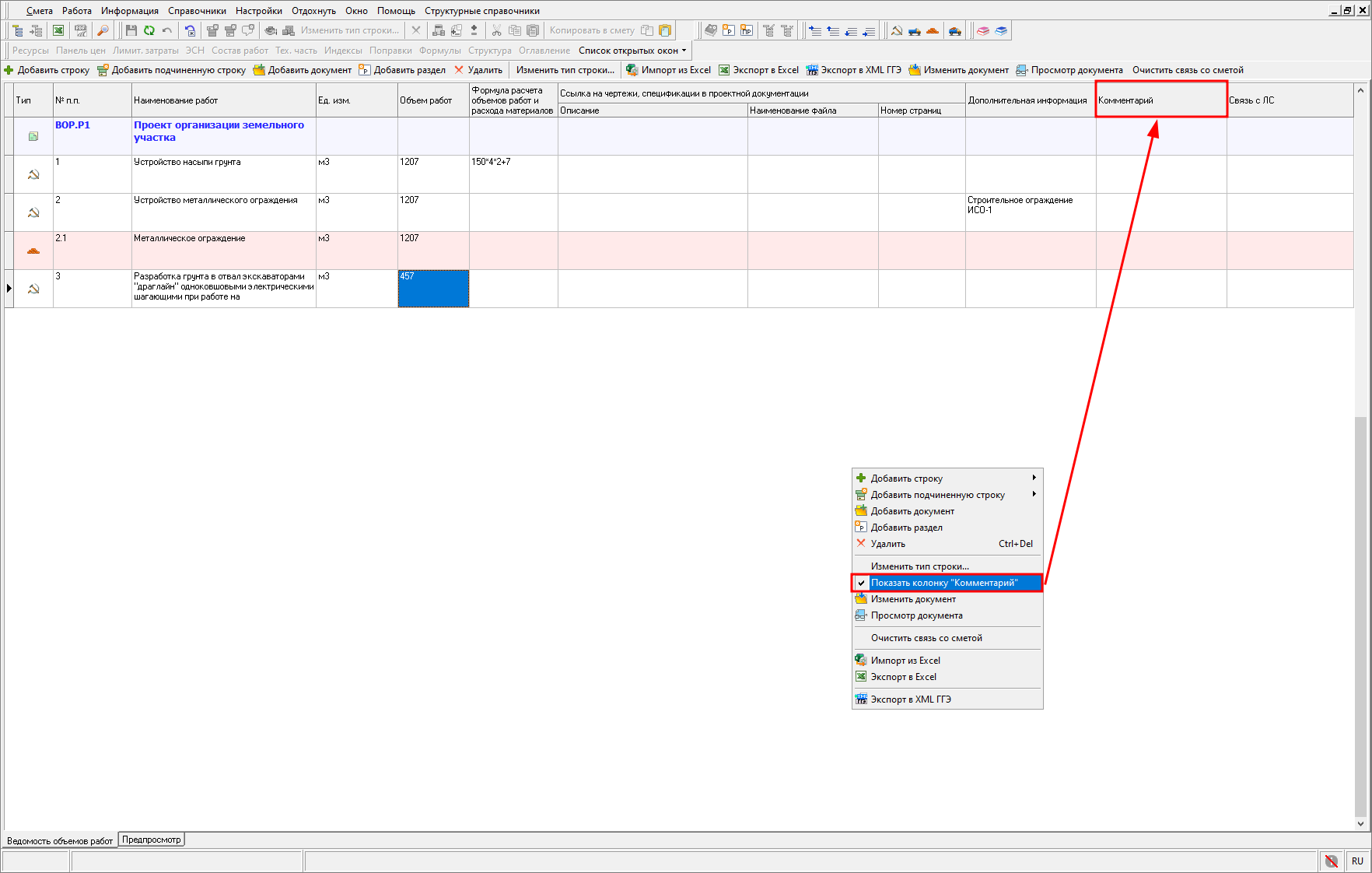Select the 'Объем работ' cell containing 457
The width and height of the screenshot is (1372, 873).
(433, 289)
